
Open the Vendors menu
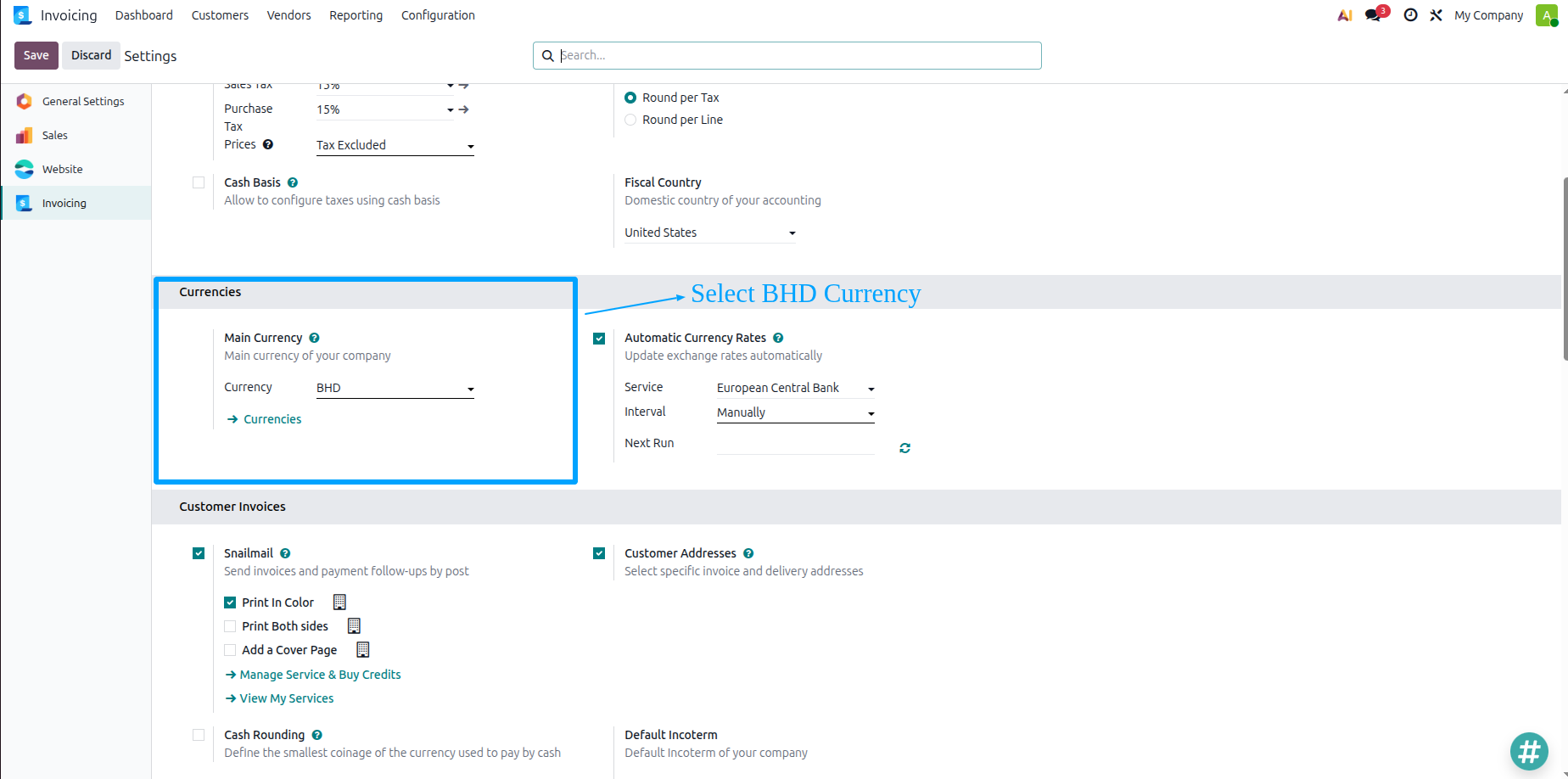coord(288,15)
